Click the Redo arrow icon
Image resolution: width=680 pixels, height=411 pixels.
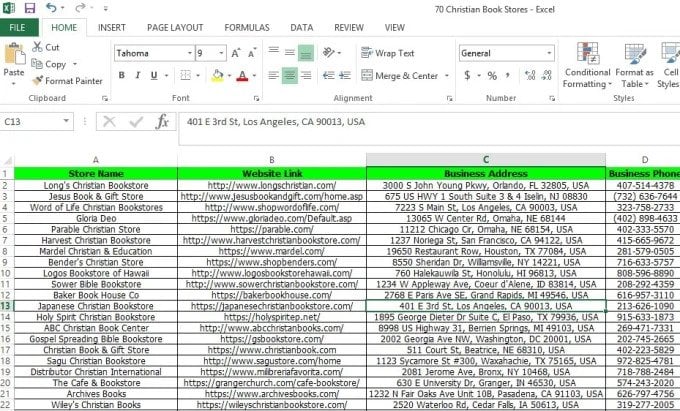pos(80,8)
